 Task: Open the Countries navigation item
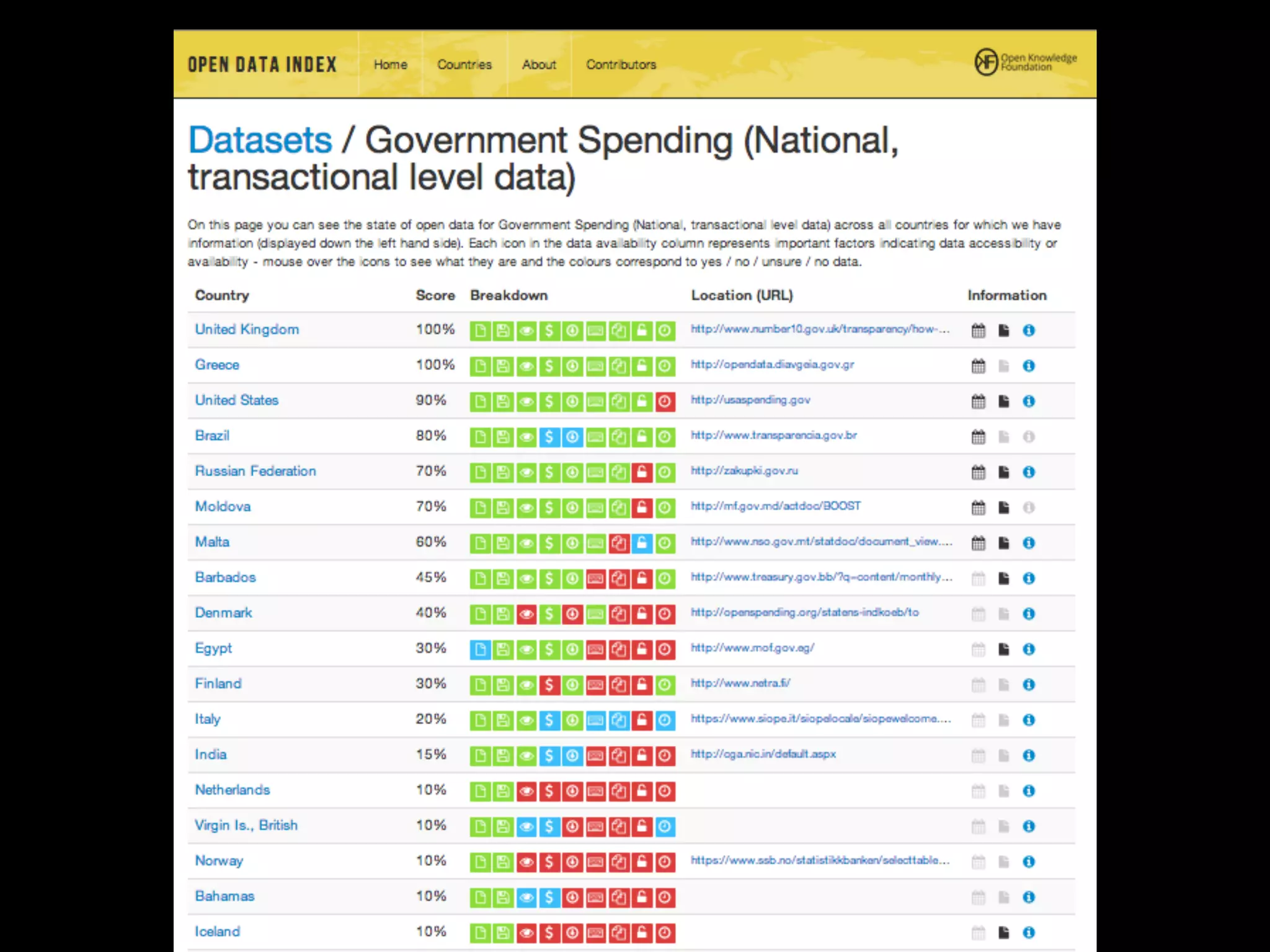tap(464, 64)
